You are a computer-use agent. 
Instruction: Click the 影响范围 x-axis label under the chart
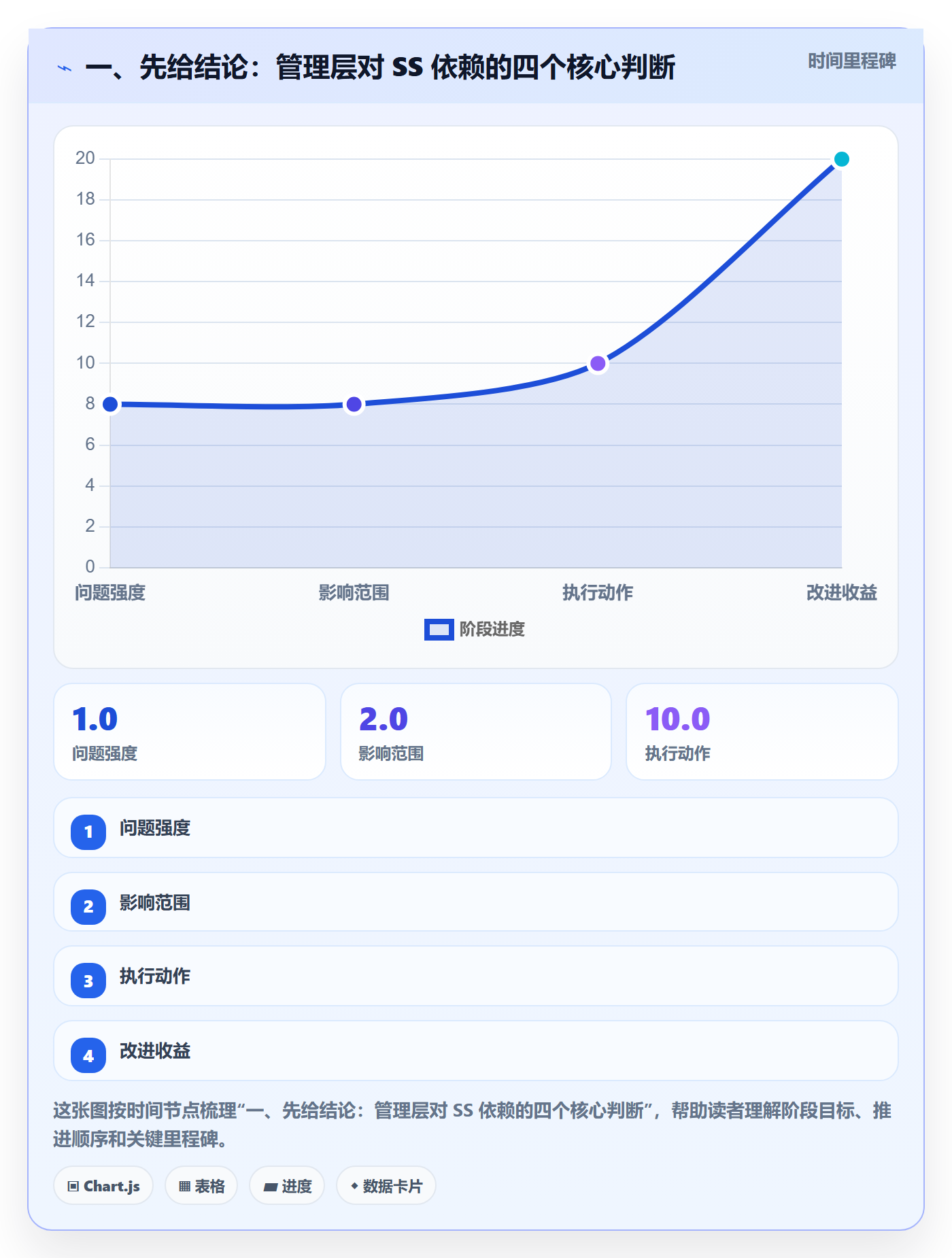pos(354,593)
